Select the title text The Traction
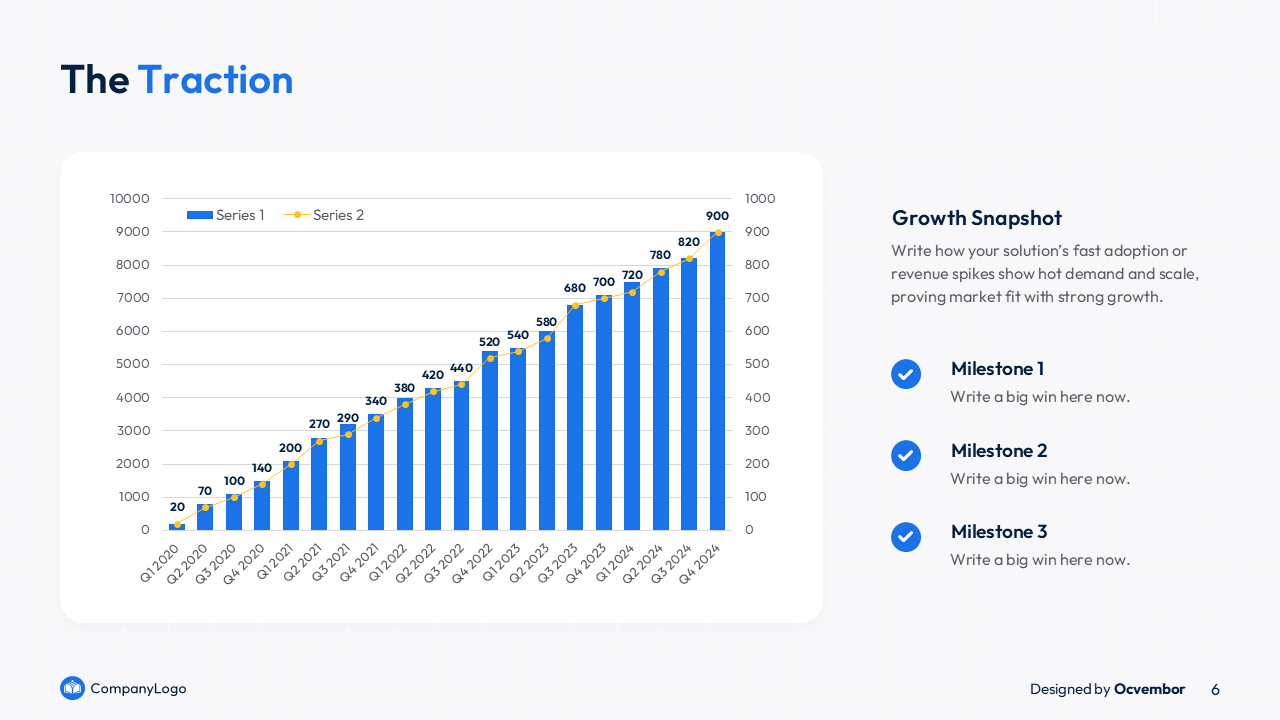 pos(177,80)
